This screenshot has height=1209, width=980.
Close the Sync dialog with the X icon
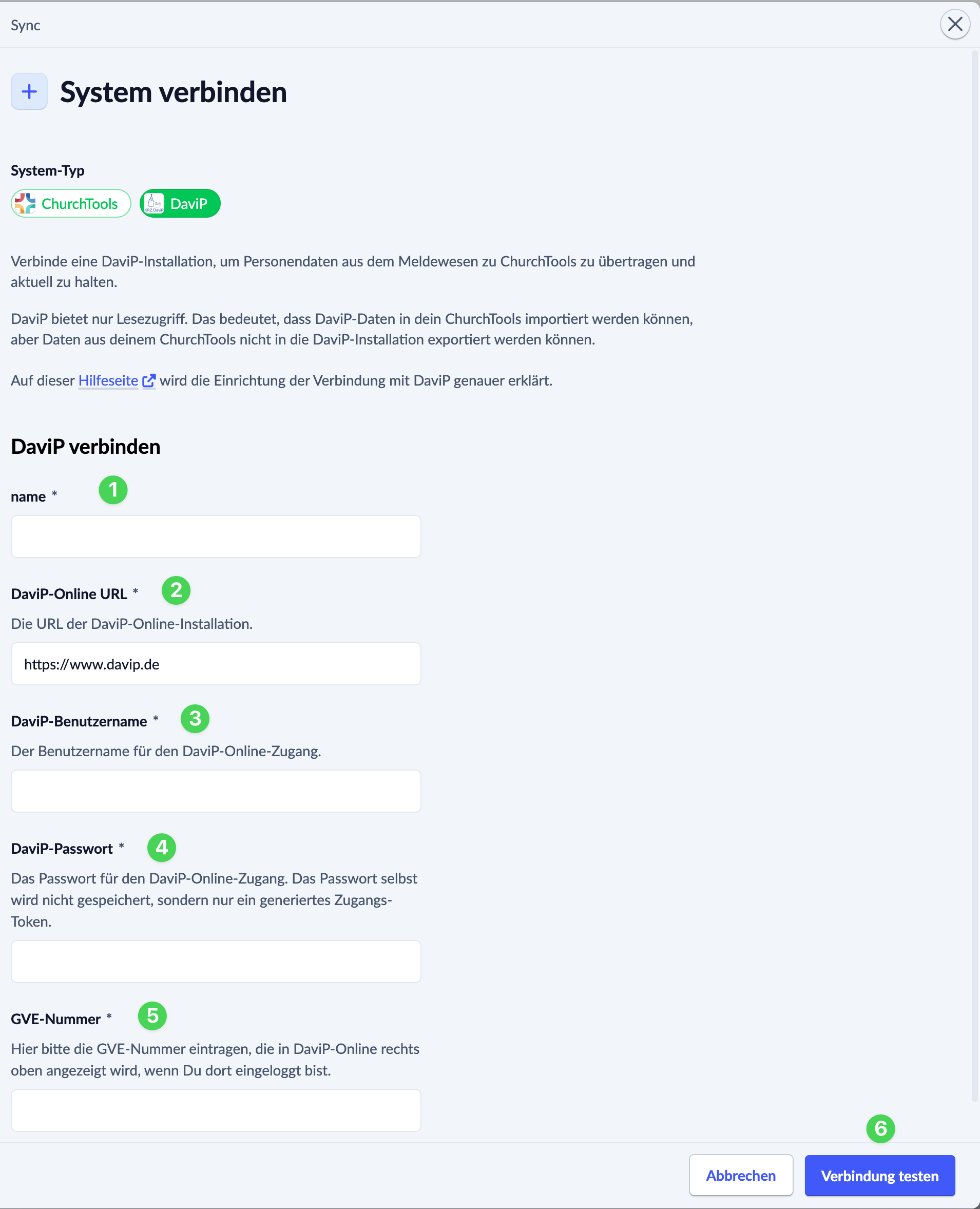(x=955, y=24)
